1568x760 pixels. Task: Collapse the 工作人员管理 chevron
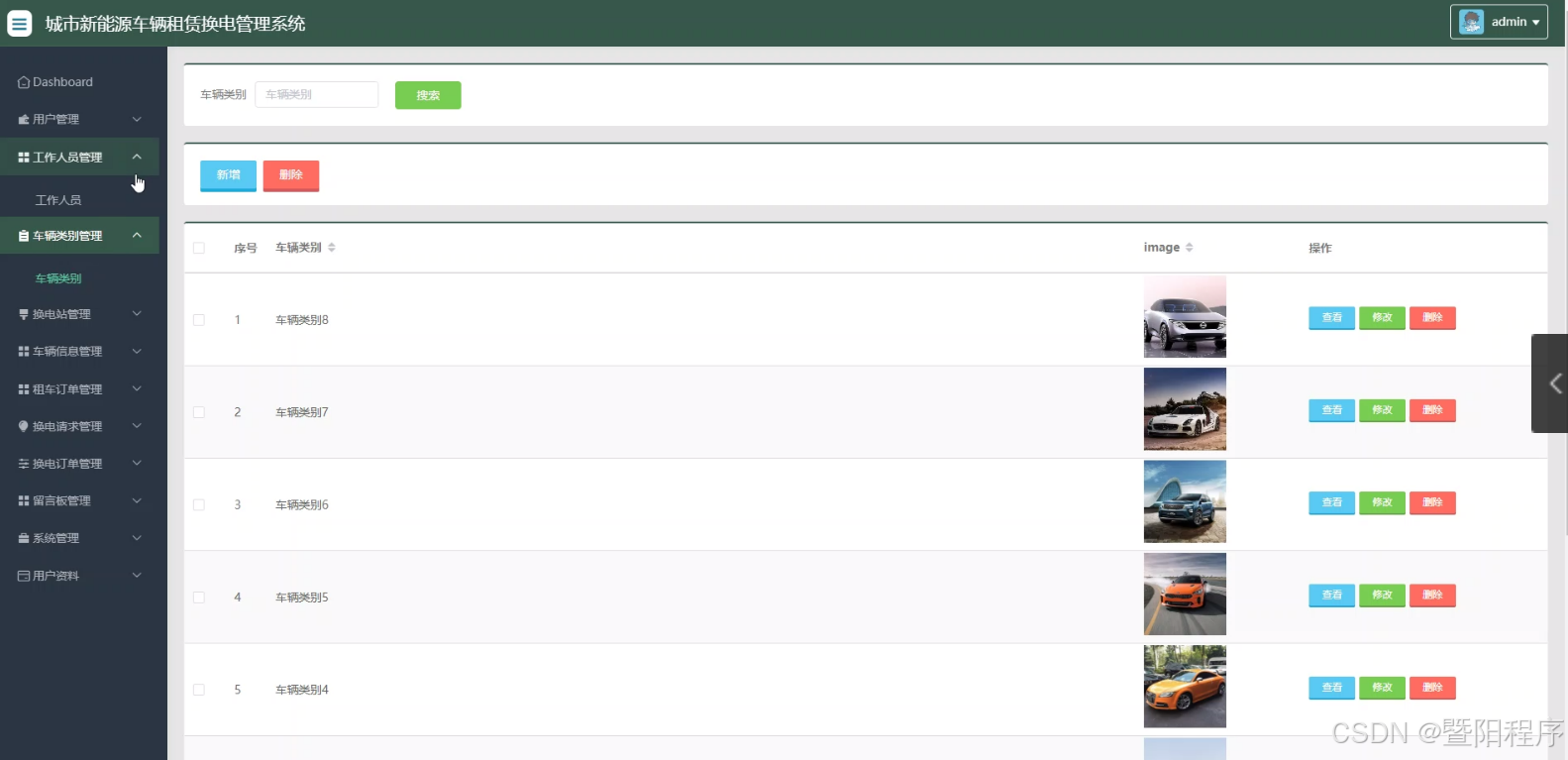pyautogui.click(x=137, y=157)
